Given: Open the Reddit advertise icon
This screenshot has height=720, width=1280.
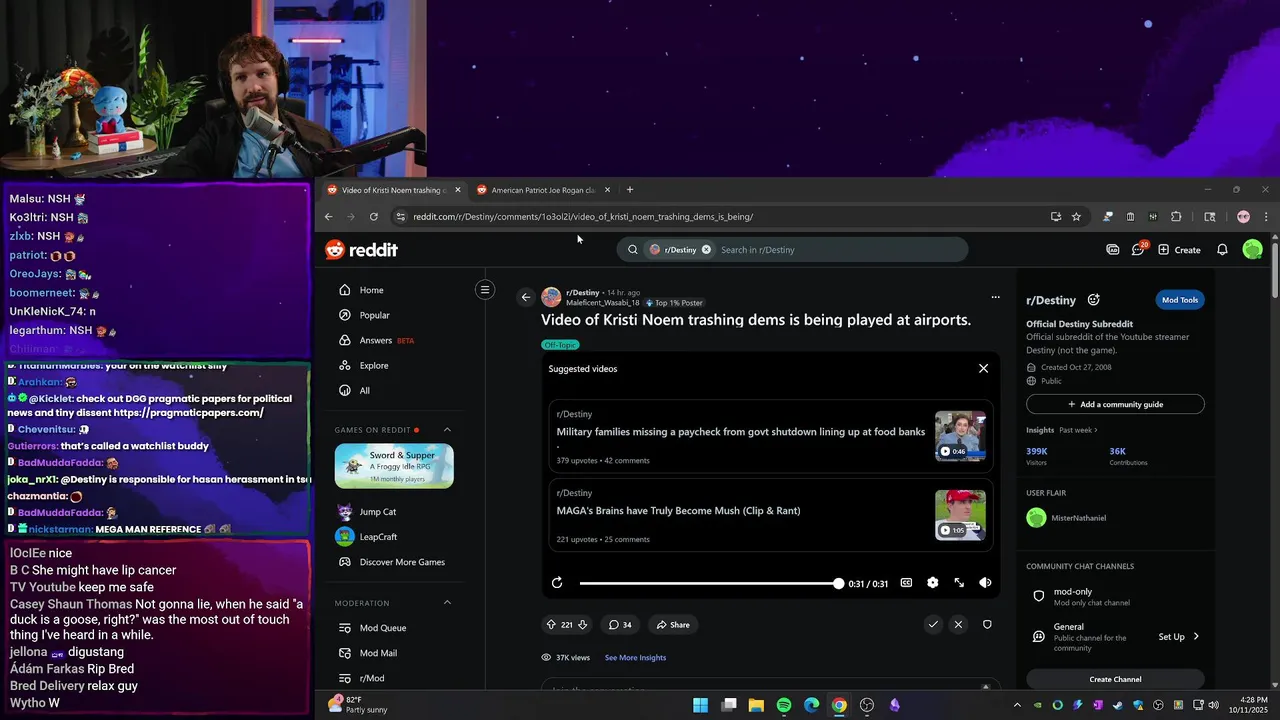Looking at the screenshot, I should point(1113,250).
